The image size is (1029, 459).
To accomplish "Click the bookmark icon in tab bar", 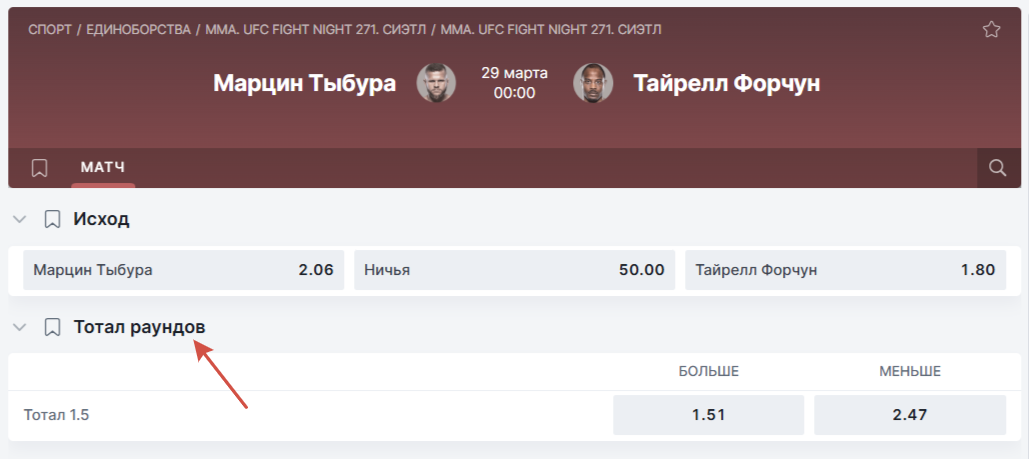I will (x=39, y=168).
